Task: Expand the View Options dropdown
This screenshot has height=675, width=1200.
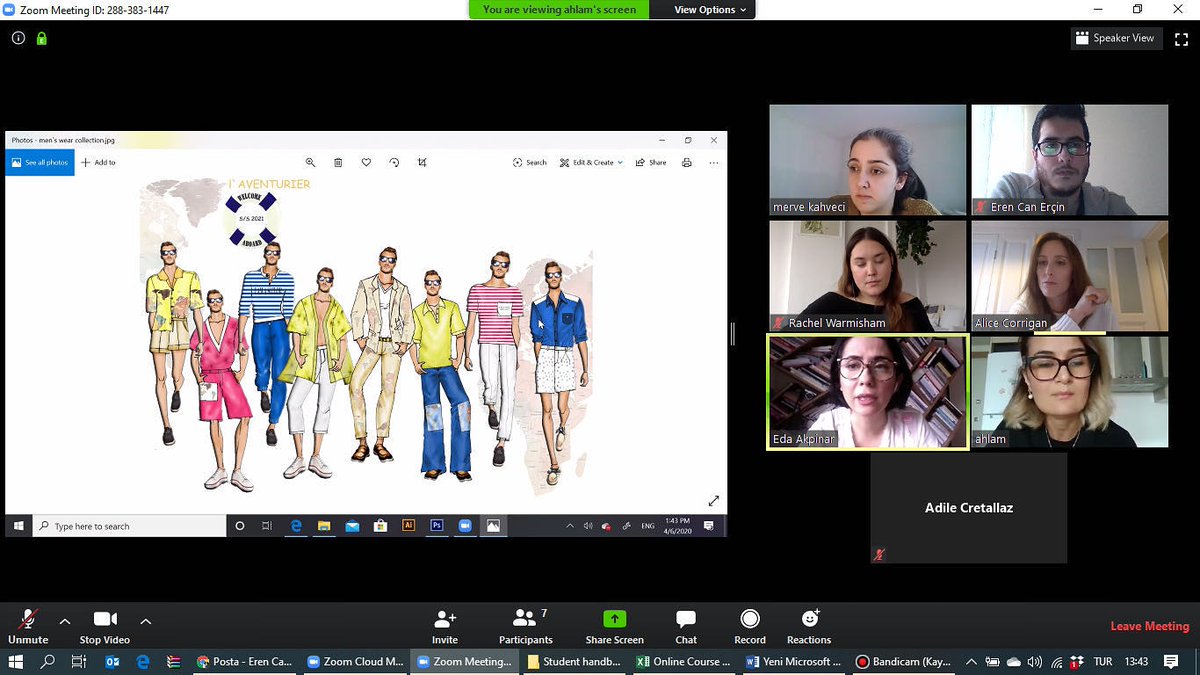Action: pos(710,10)
